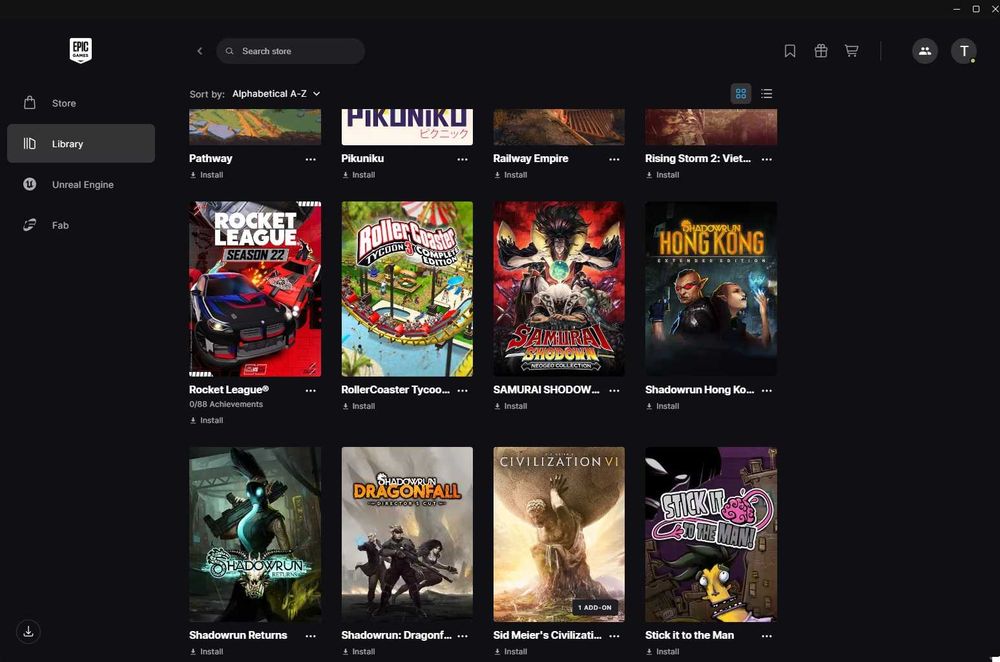
Task: Install Stick it to the Man
Action: 663,652
